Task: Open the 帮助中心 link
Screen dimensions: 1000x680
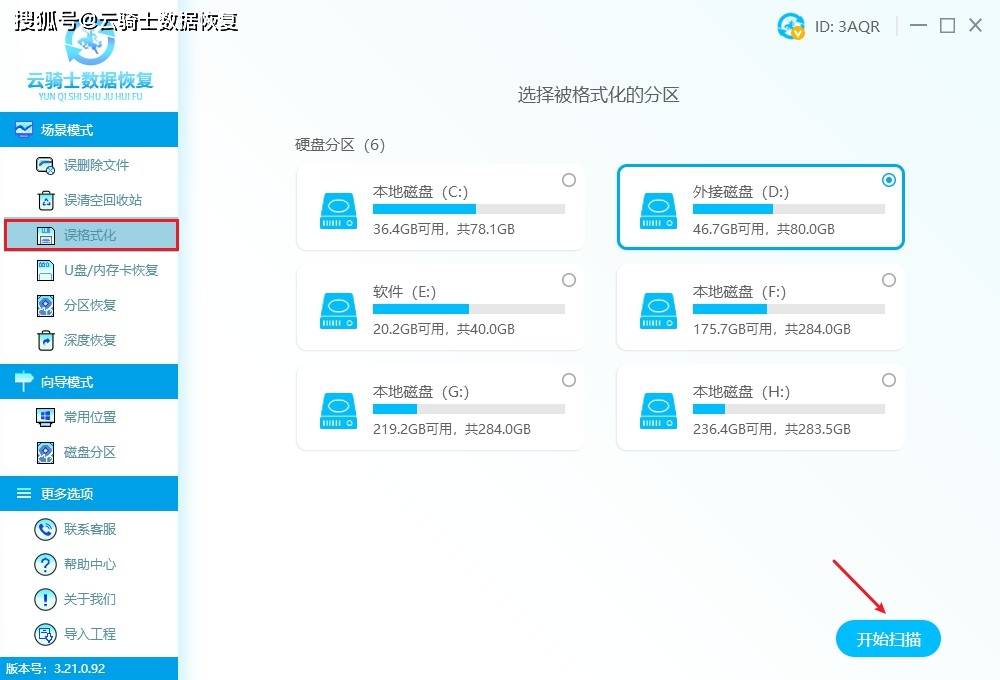Action: click(x=90, y=565)
